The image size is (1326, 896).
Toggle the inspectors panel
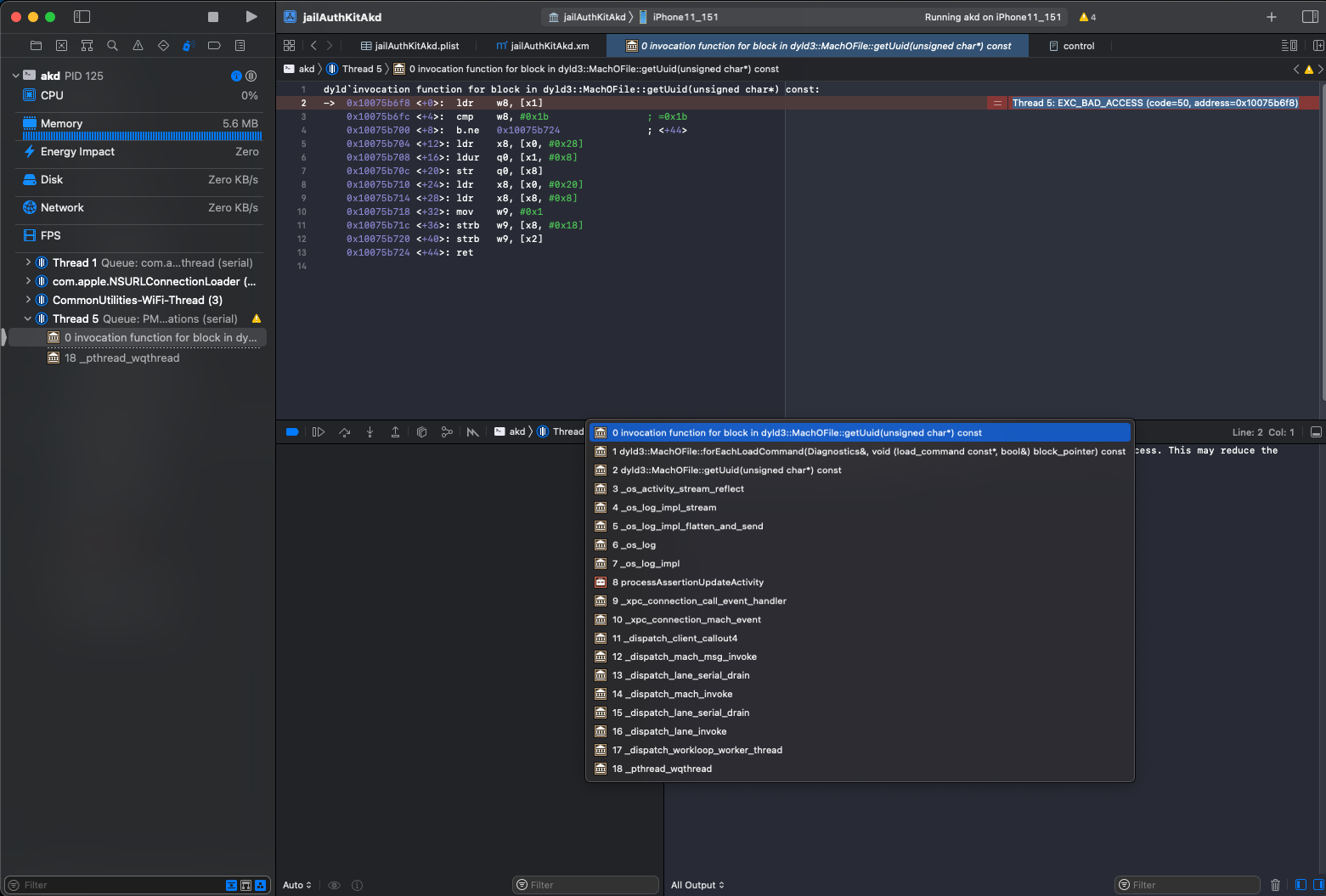click(x=1310, y=17)
